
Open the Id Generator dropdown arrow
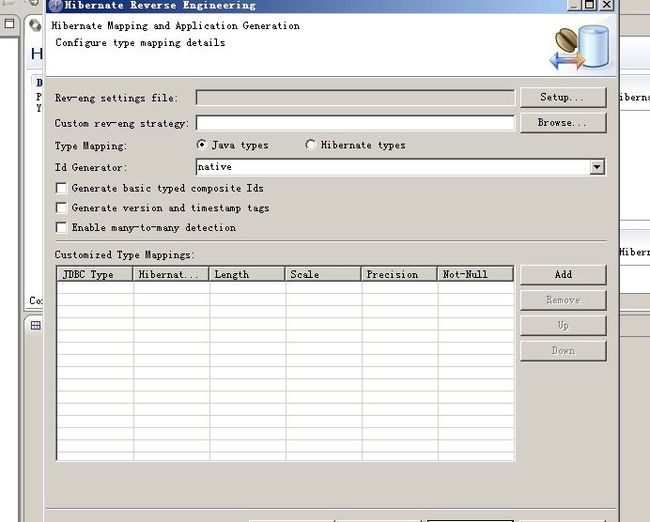pyautogui.click(x=597, y=167)
